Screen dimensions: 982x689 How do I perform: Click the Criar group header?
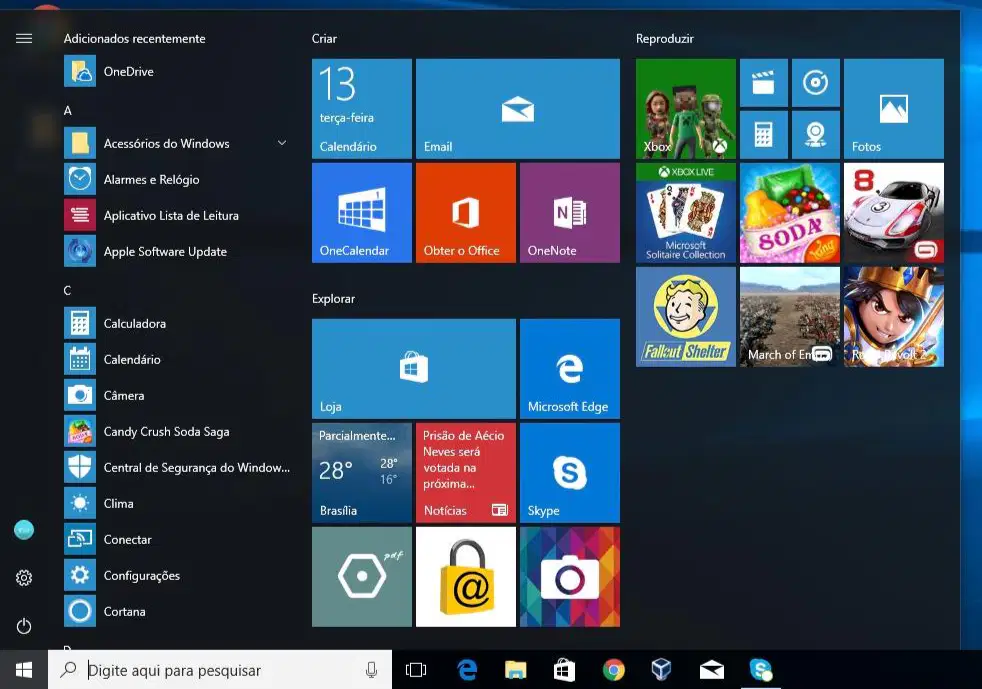point(324,39)
